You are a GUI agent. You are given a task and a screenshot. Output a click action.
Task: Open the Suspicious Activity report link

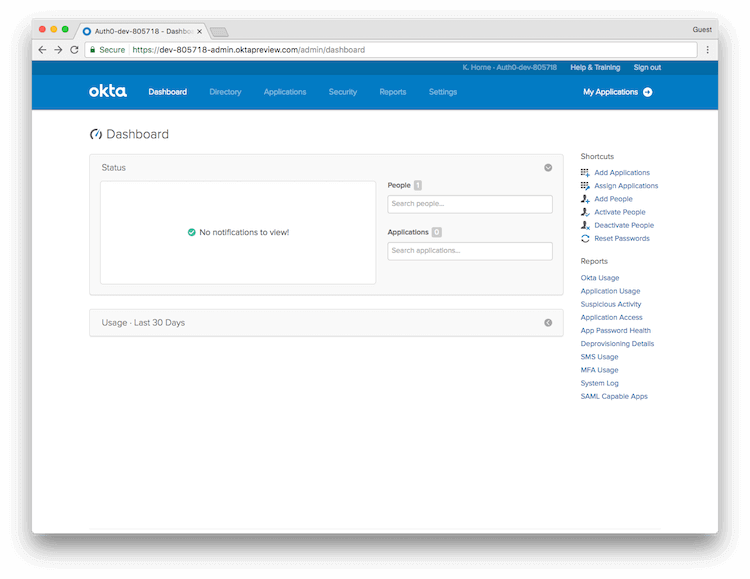pyautogui.click(x=611, y=304)
